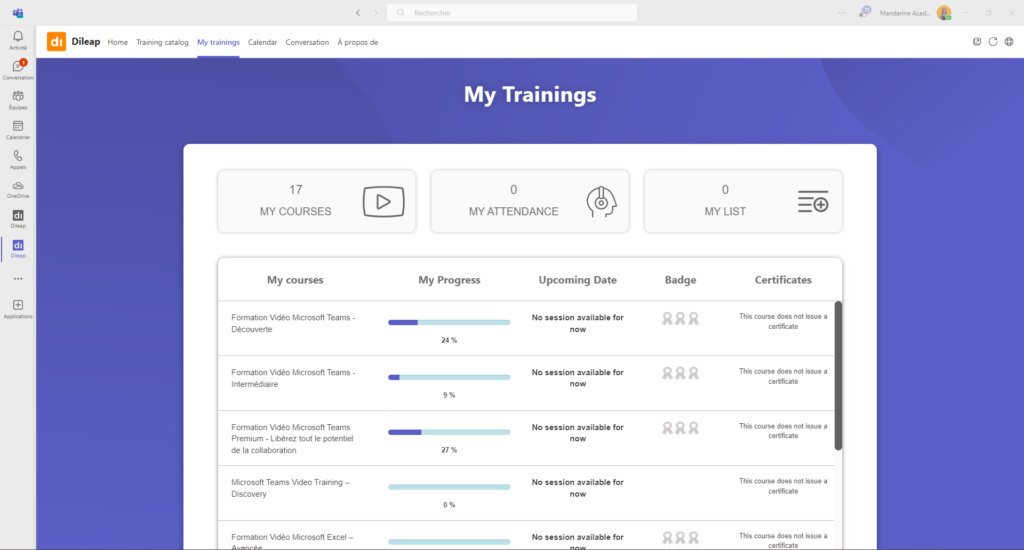Screen dimensions: 1024x550
Task: Click the Mandarine Acad... account name
Action: (904, 13)
